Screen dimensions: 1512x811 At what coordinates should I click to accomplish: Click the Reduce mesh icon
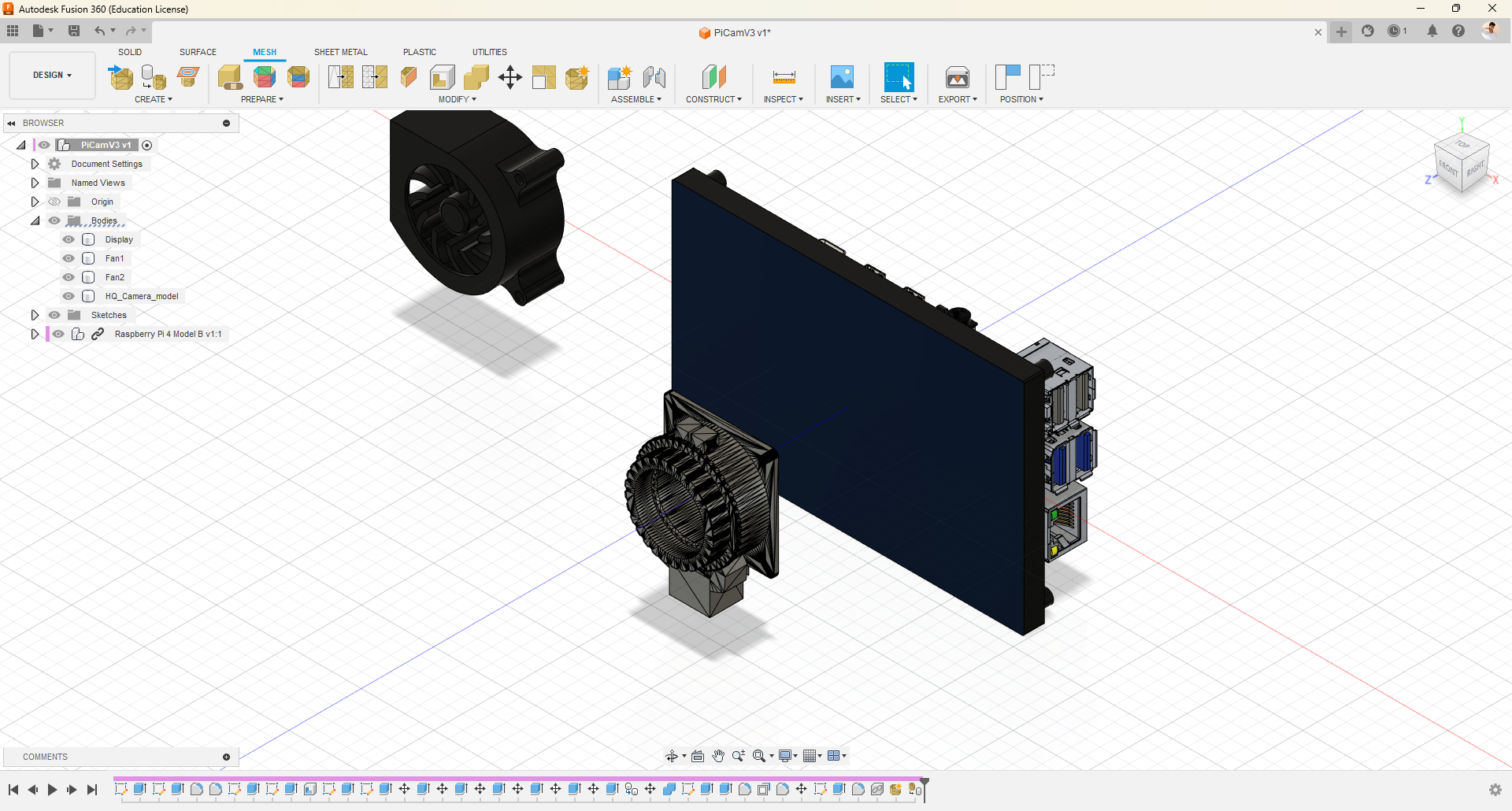tap(375, 77)
